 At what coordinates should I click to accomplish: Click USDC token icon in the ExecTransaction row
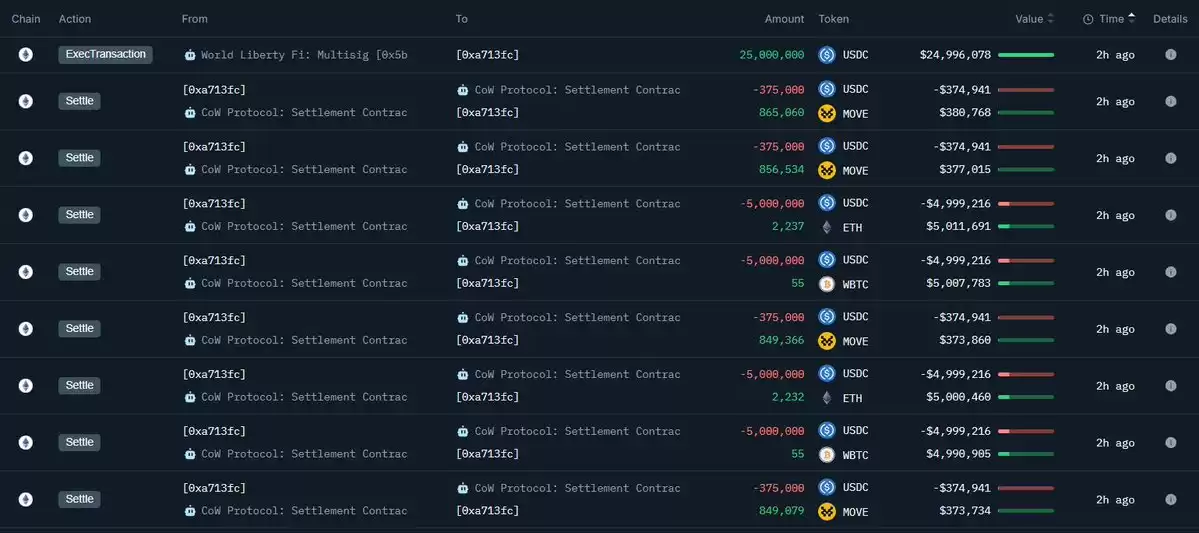coord(827,55)
